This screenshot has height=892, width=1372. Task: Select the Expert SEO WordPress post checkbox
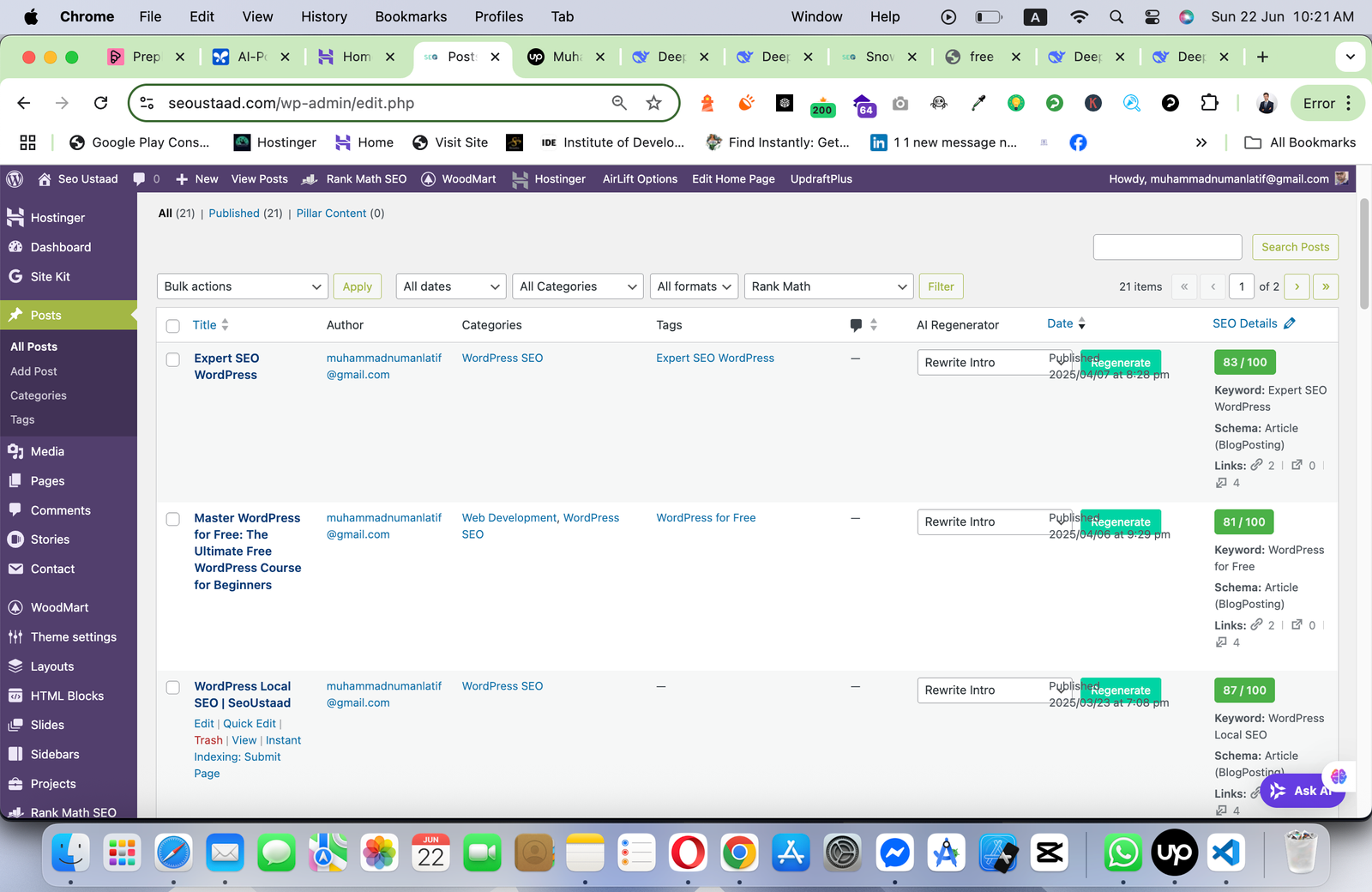pos(173,359)
